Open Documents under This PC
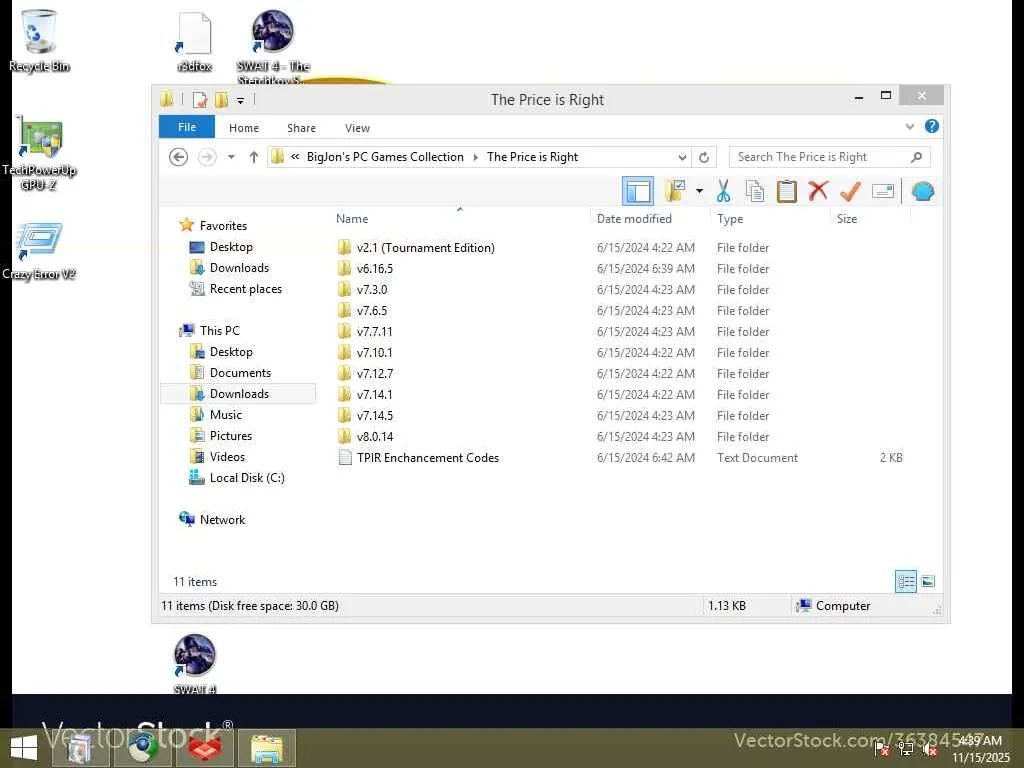The height and width of the screenshot is (768, 1024). pos(240,373)
